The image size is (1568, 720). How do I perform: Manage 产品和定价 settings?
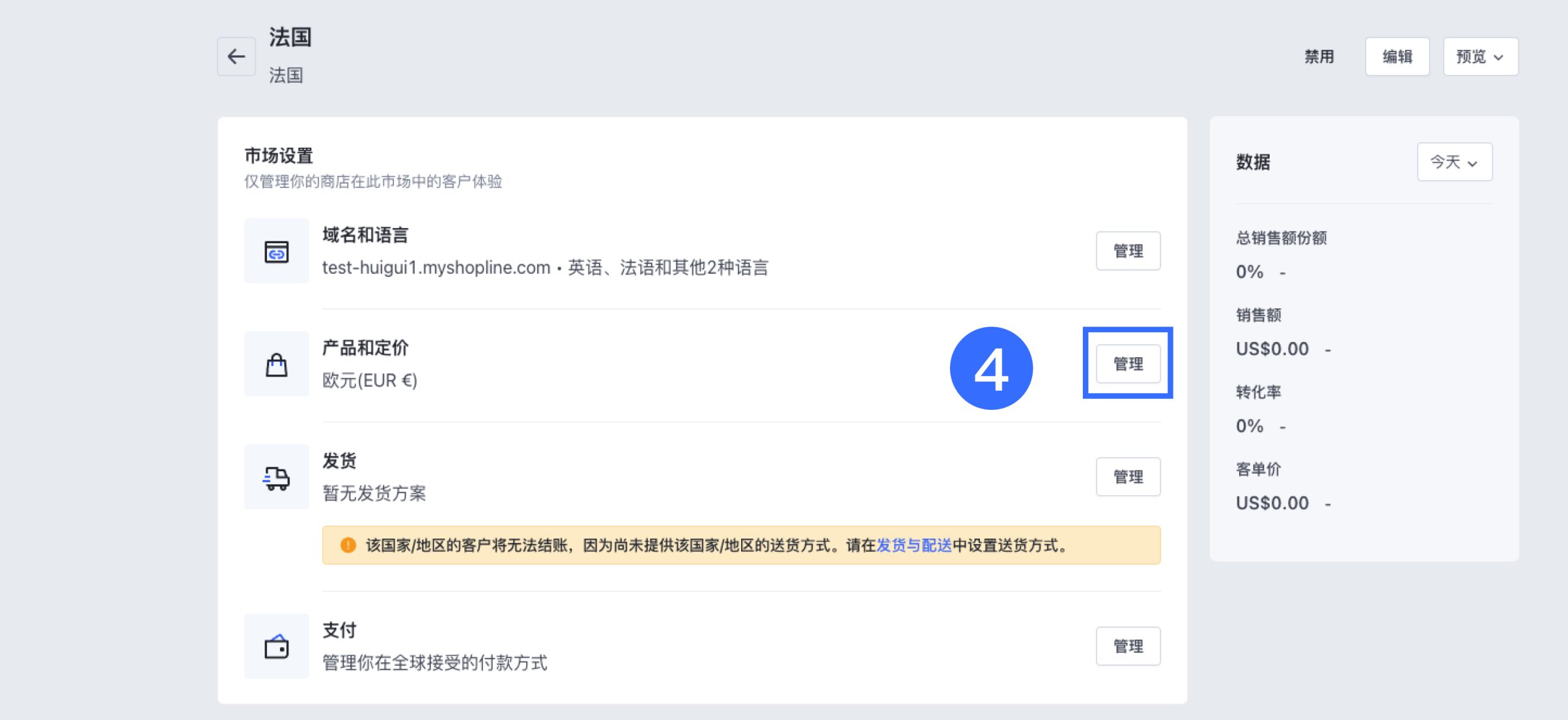pyautogui.click(x=1128, y=364)
